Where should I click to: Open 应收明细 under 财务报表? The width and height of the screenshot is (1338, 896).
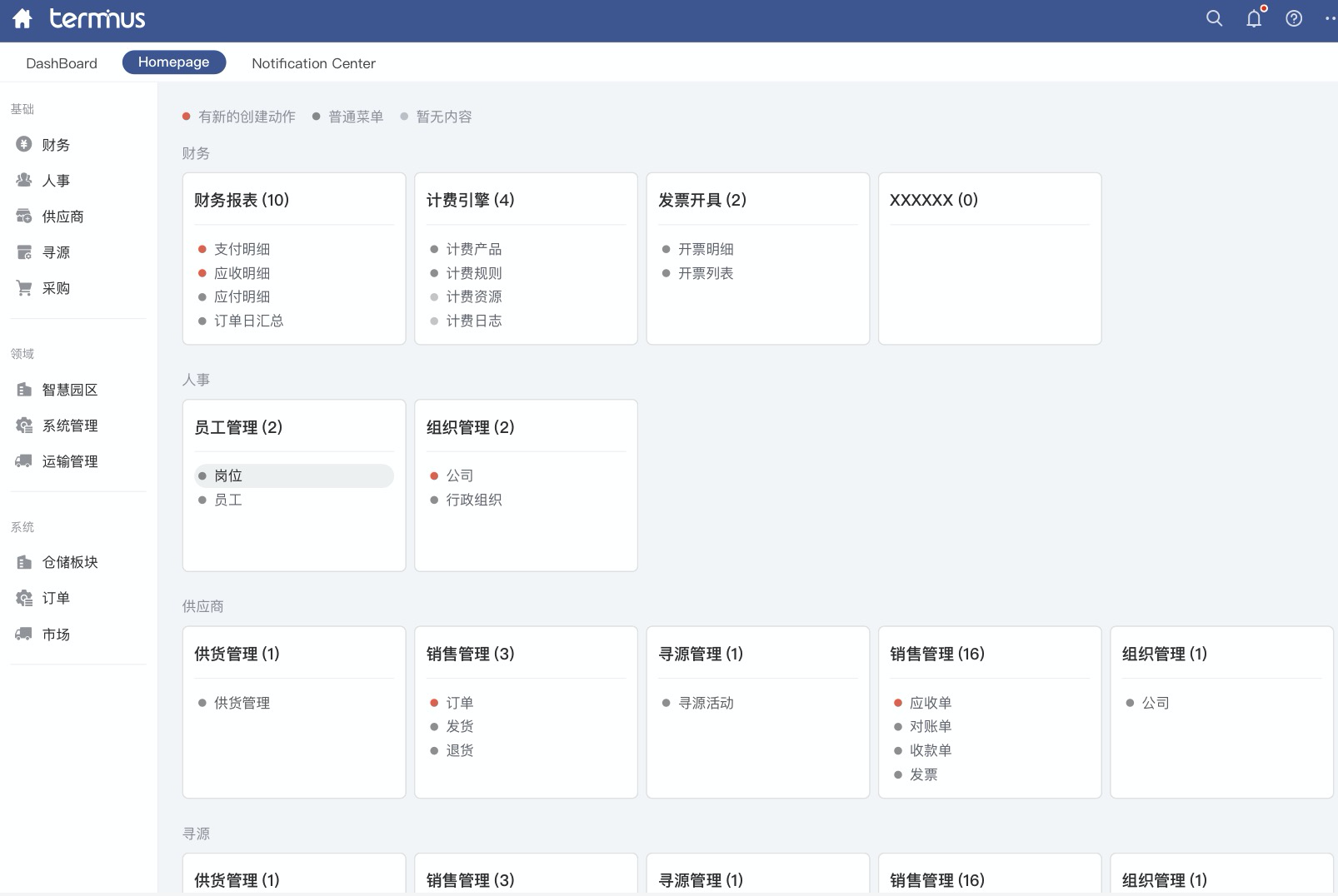(x=242, y=273)
